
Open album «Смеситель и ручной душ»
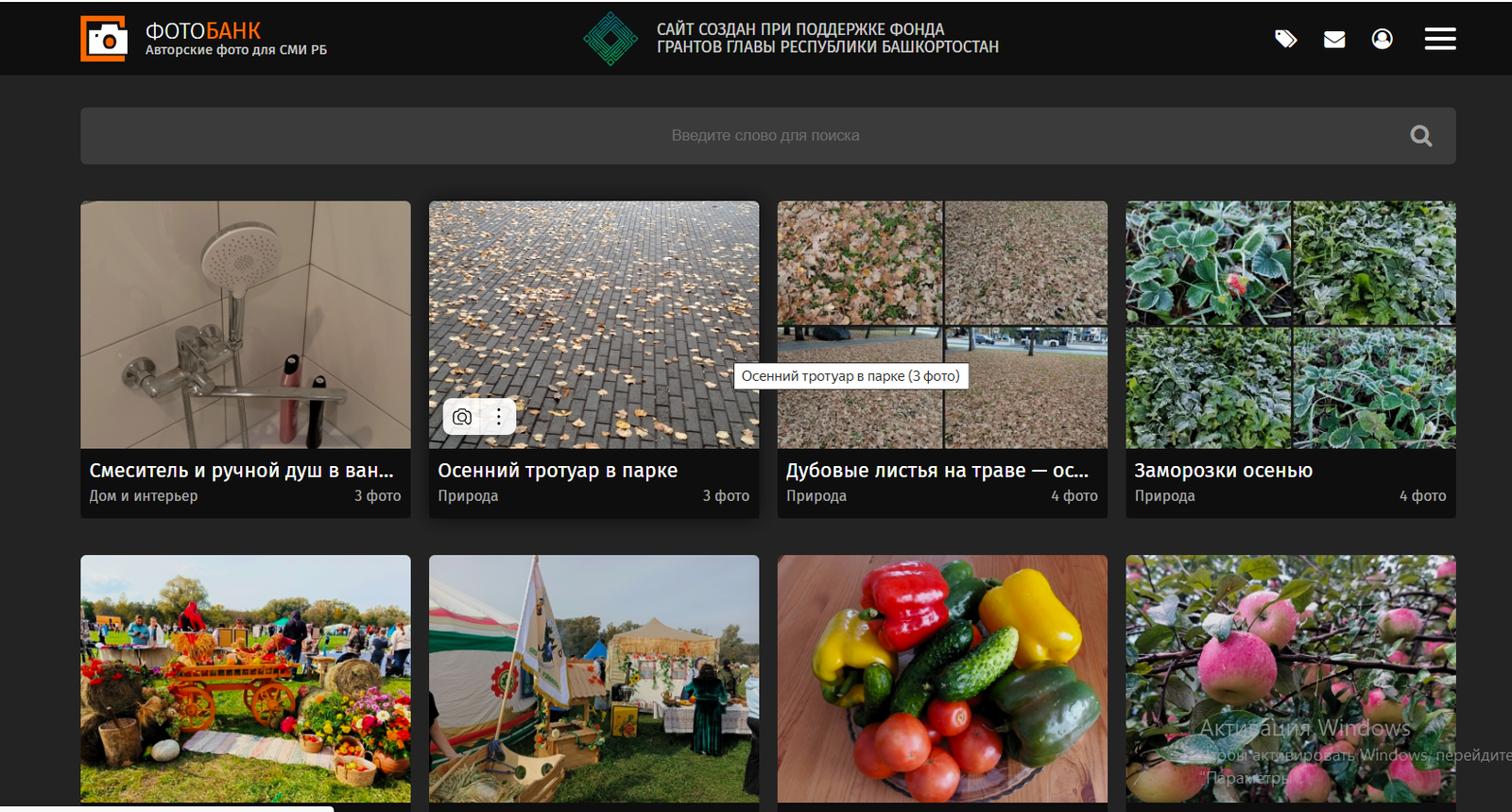[x=241, y=471]
